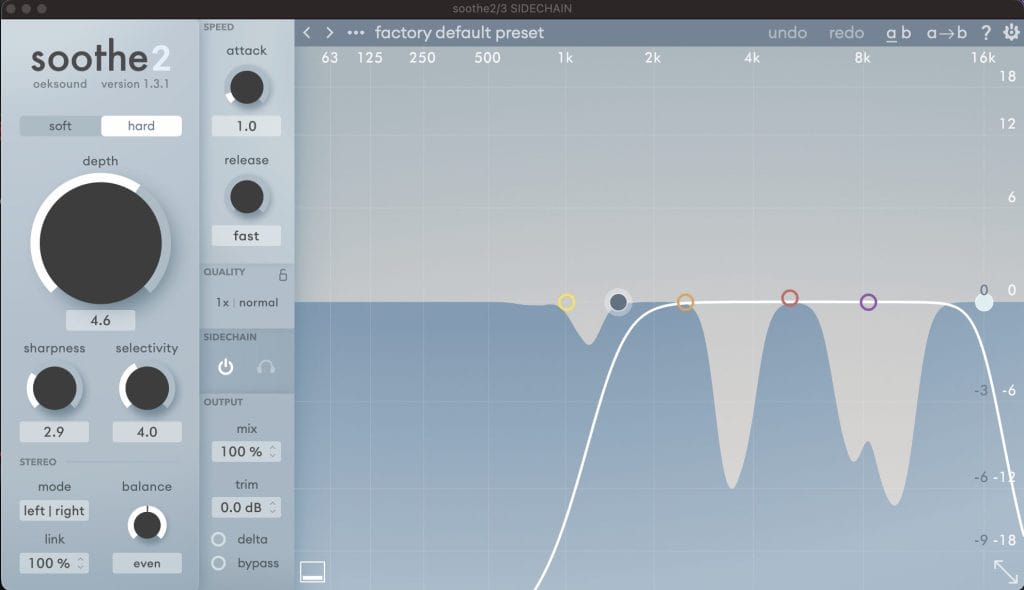Open the 1x | normal quality selector
The width and height of the screenshot is (1024, 590).
click(x=247, y=302)
